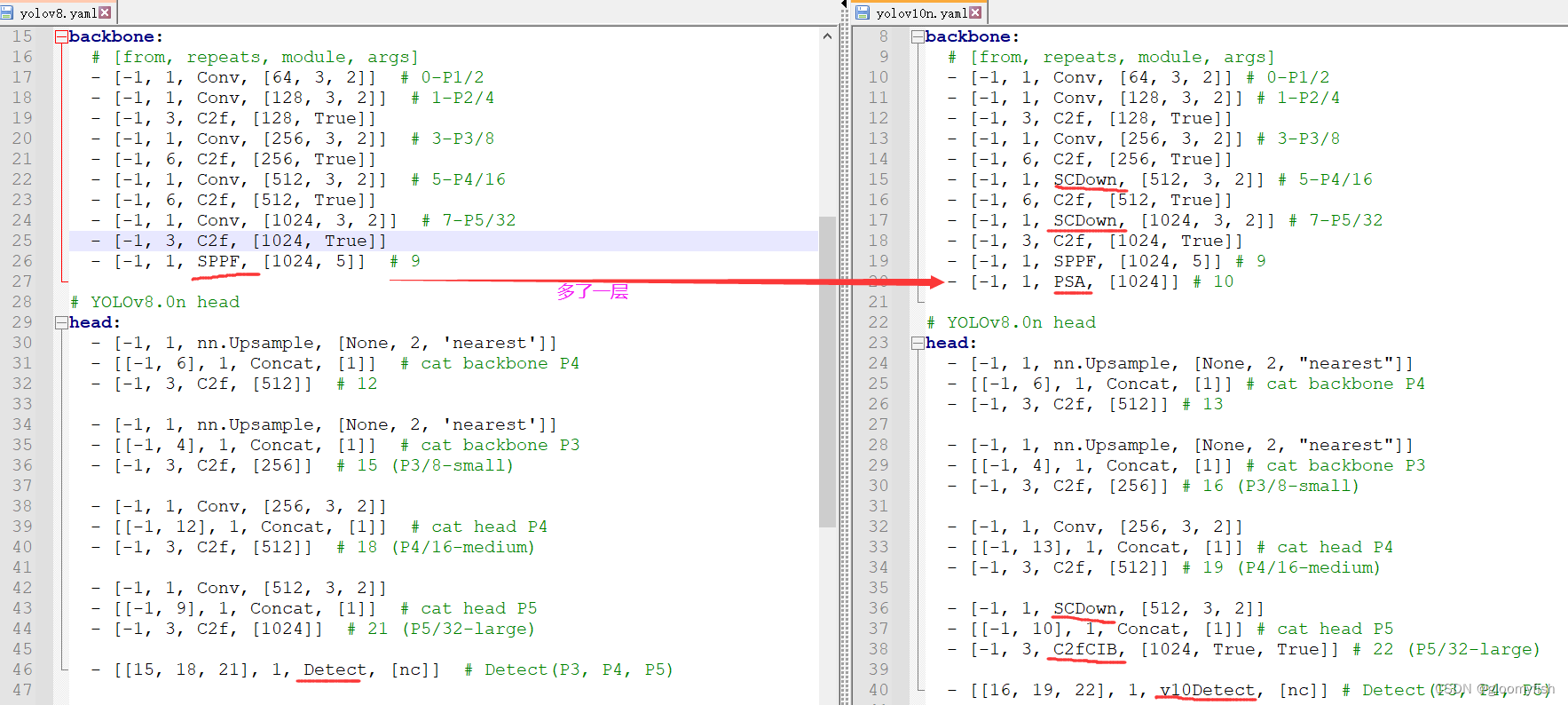Select line number 46 in yolov8.yaml margin
This screenshot has width=1568, height=705.
point(22,669)
